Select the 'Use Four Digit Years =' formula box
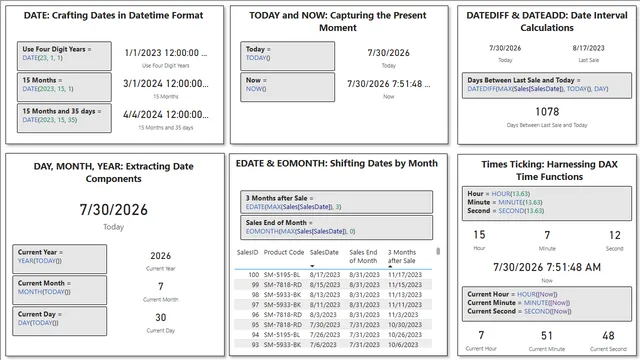The height and width of the screenshot is (360, 640). coord(64,56)
